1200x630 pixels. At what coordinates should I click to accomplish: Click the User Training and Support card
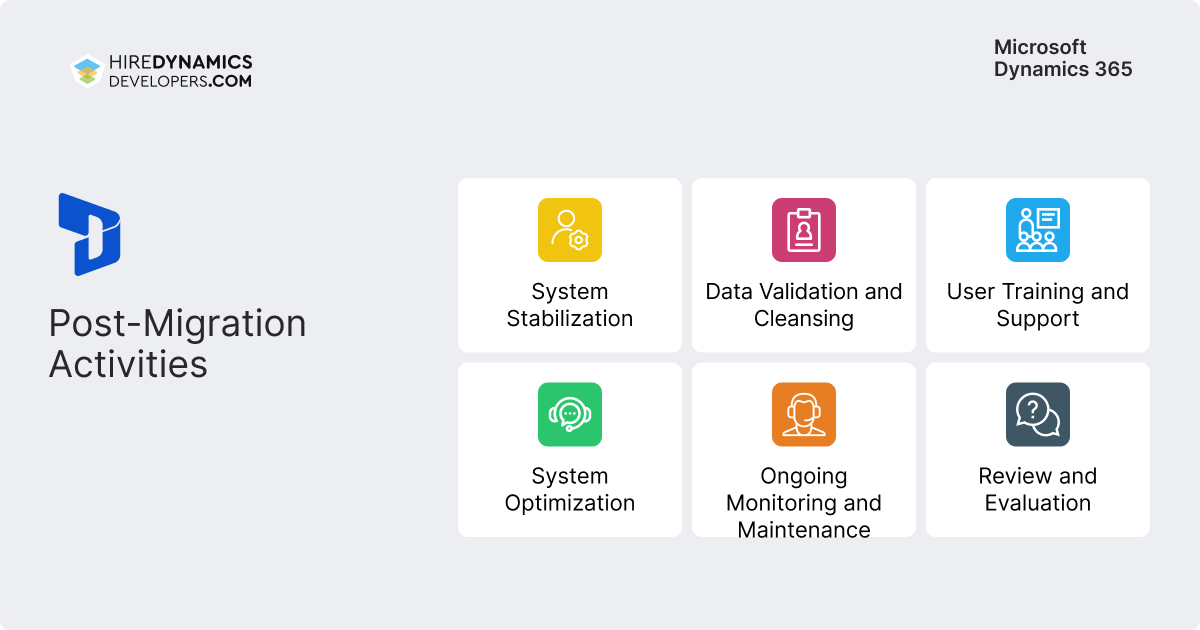1038,265
